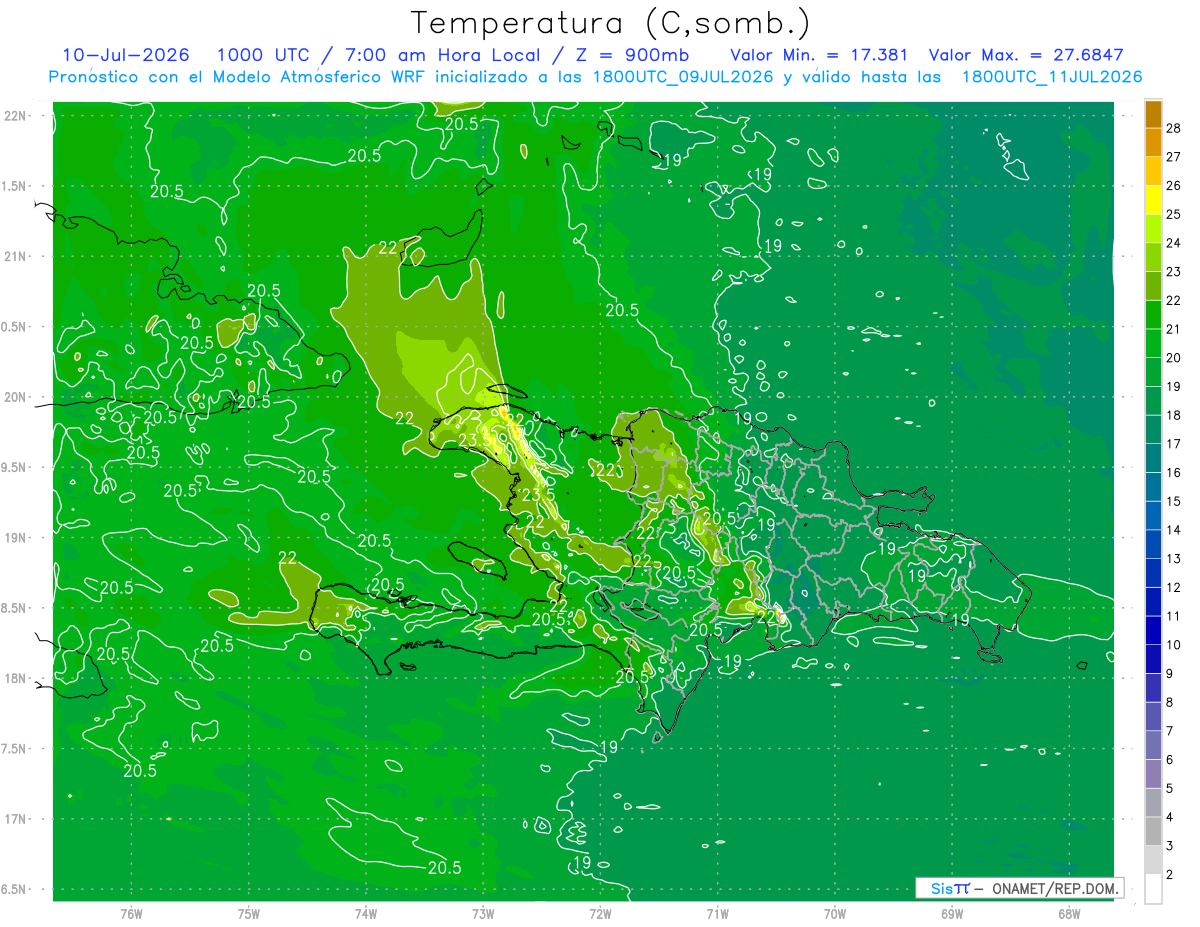This screenshot has height=927, width=1200.
Task: Click the 71W longitude axis label
Action: (717, 914)
